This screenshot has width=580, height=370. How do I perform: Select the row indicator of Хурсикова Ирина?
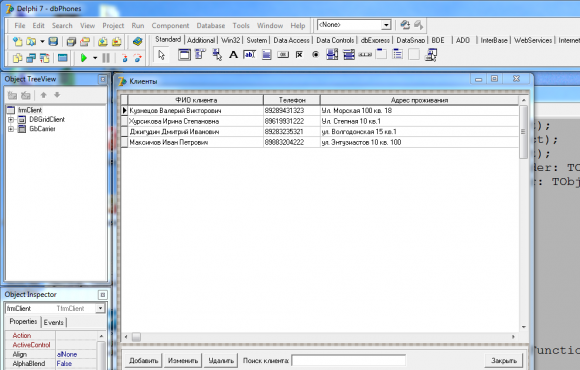pos(124,121)
